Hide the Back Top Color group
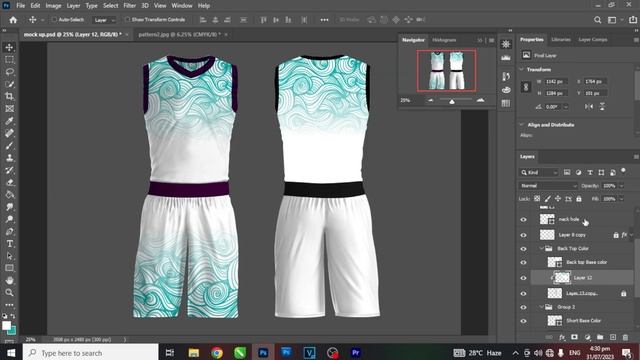 tap(523, 249)
